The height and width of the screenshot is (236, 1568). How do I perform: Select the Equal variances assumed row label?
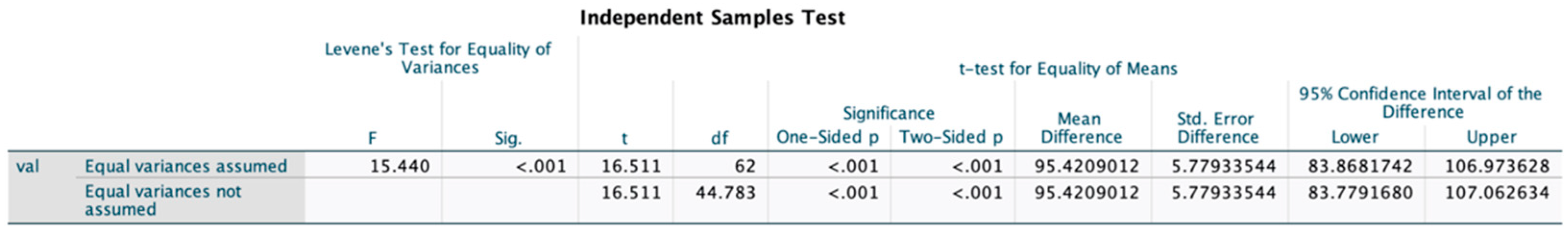pos(186,166)
